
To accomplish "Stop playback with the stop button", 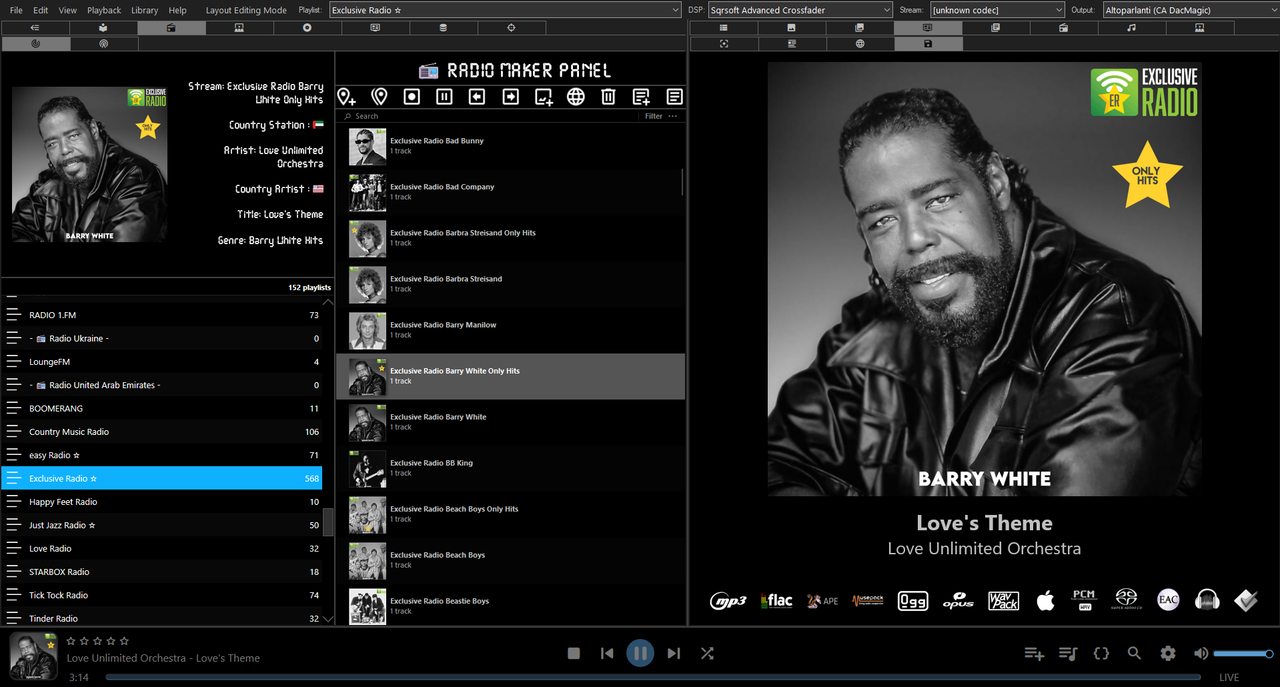I will (x=574, y=653).
